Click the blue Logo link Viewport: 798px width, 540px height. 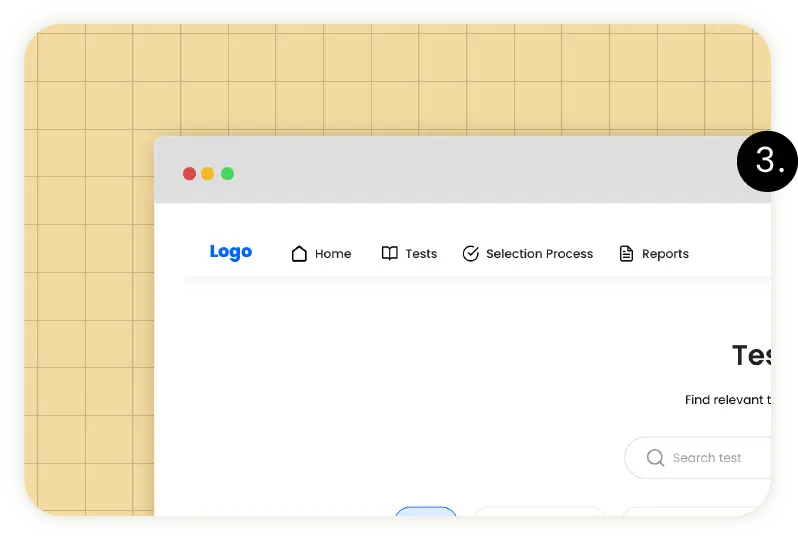pos(231,252)
